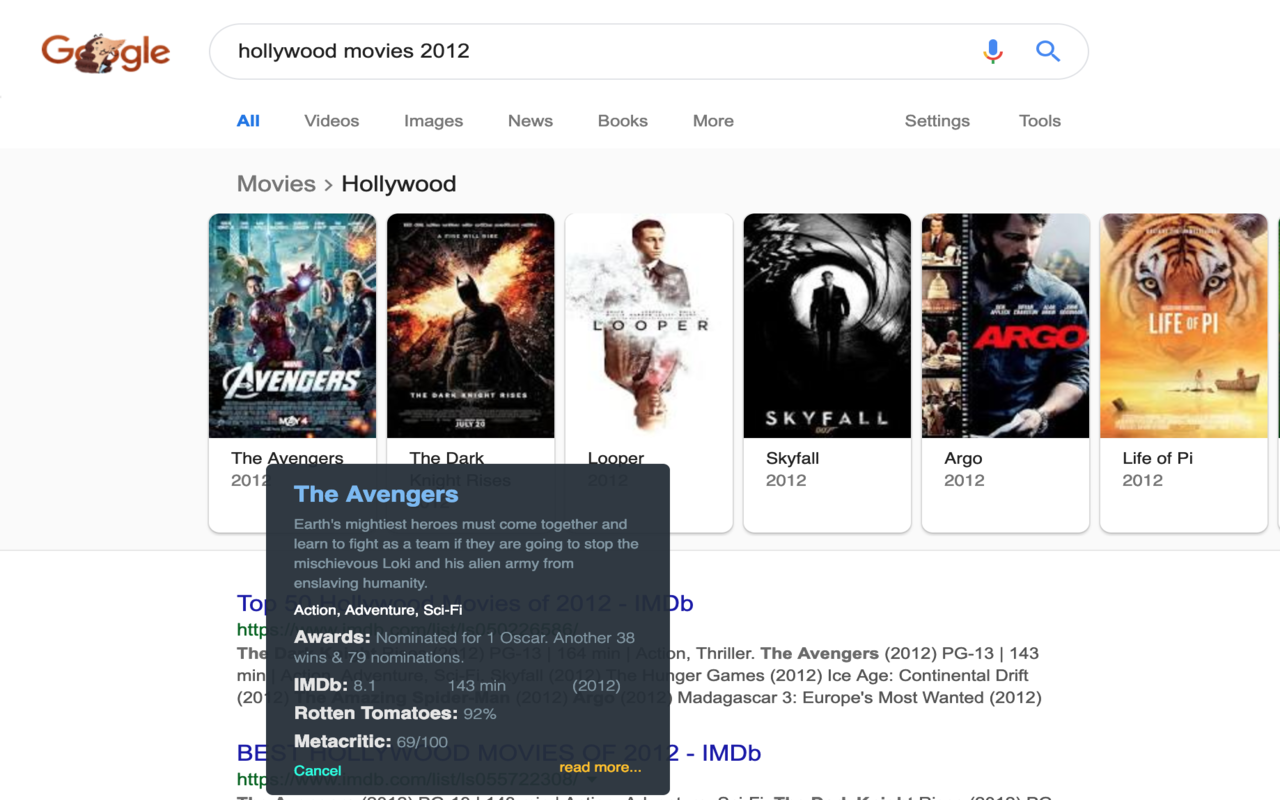Screen dimensions: 1280x800
Task: Activate voice search microphone icon
Action: coord(992,51)
